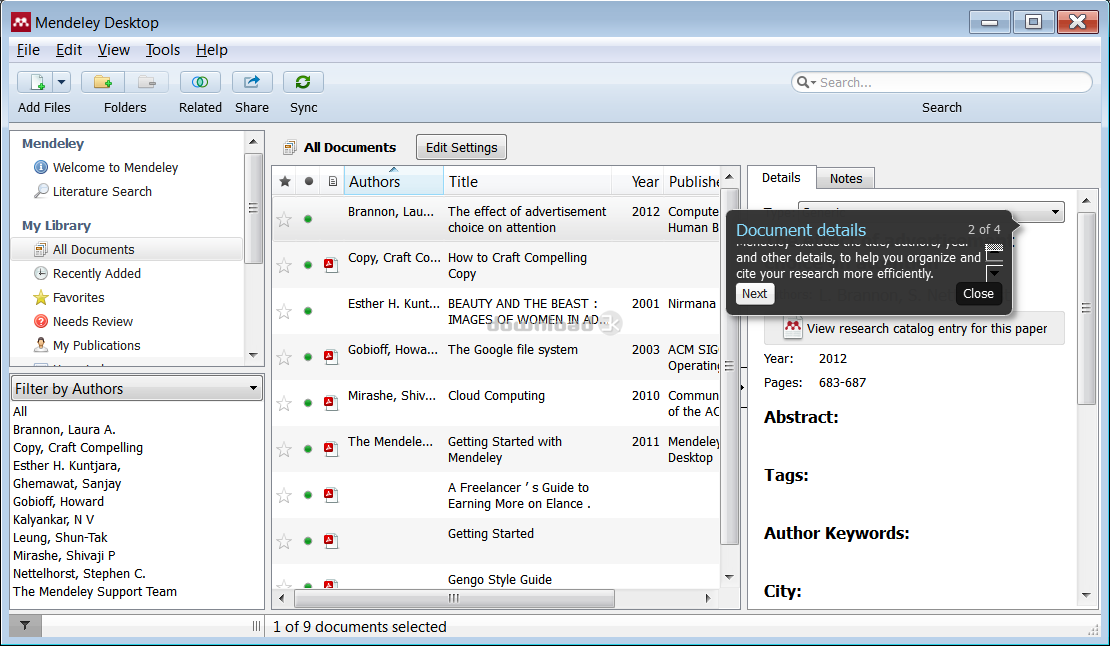Open PDF icon for The Google file system
Viewport: 1110px width, 646px height.
(x=331, y=357)
